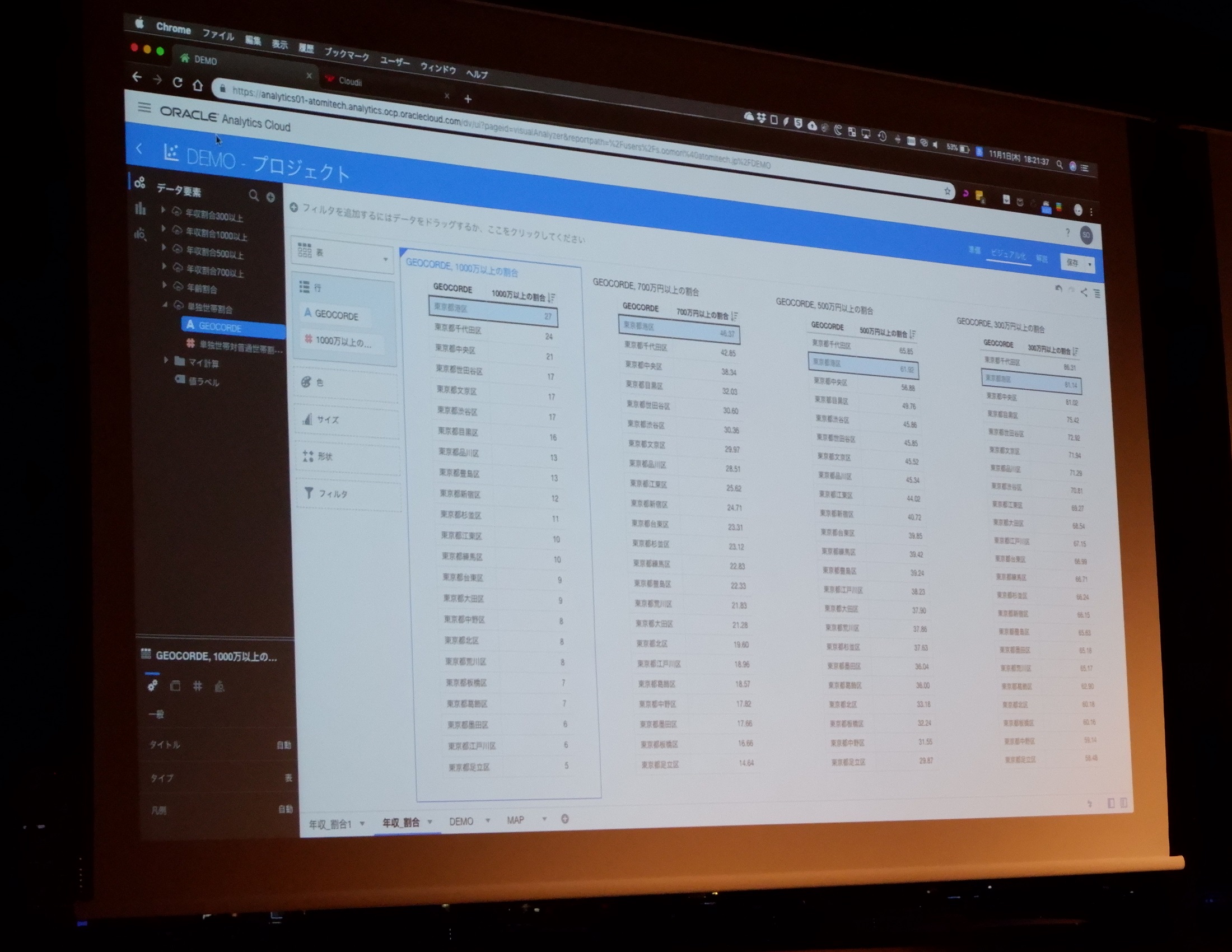Open the 色 color drop target
This screenshot has width=1232, height=952.
point(346,384)
